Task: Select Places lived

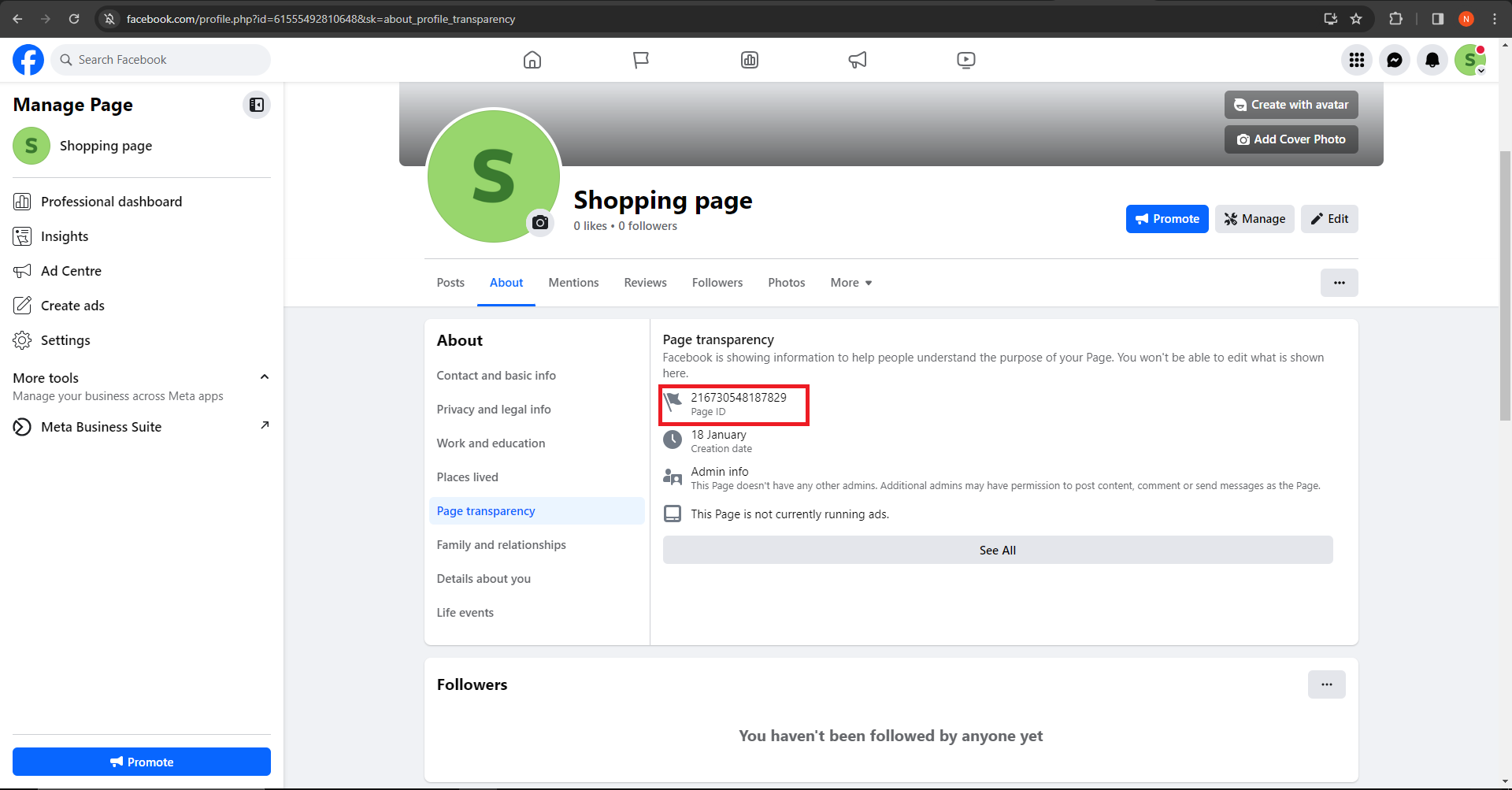Action: pyautogui.click(x=537, y=477)
